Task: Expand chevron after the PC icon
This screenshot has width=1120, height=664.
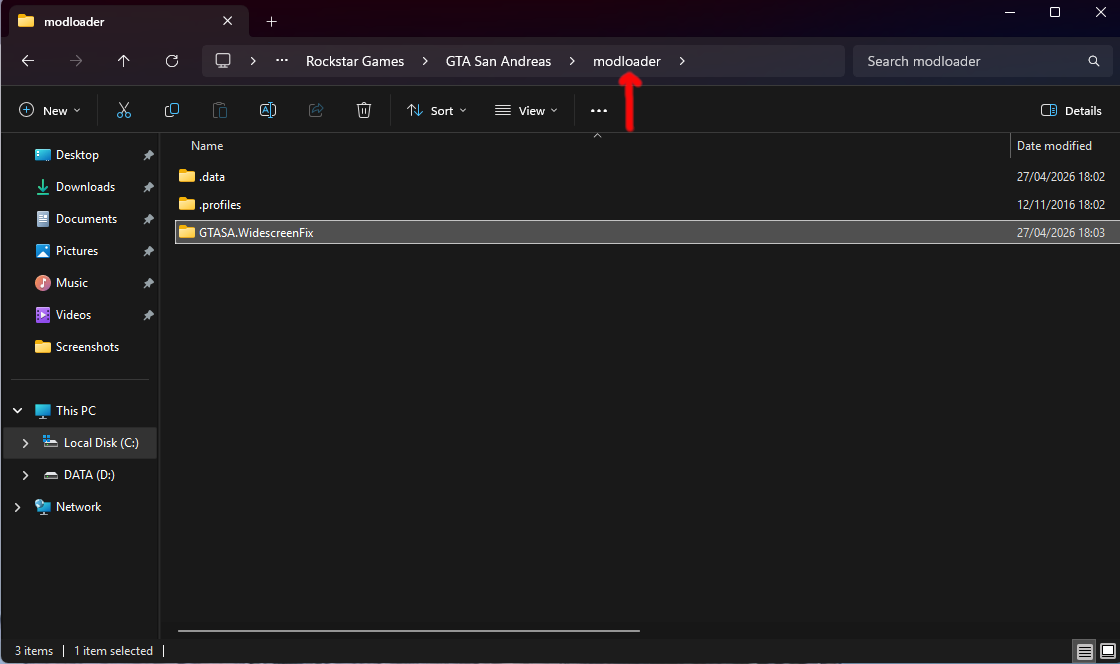Action: (x=253, y=61)
